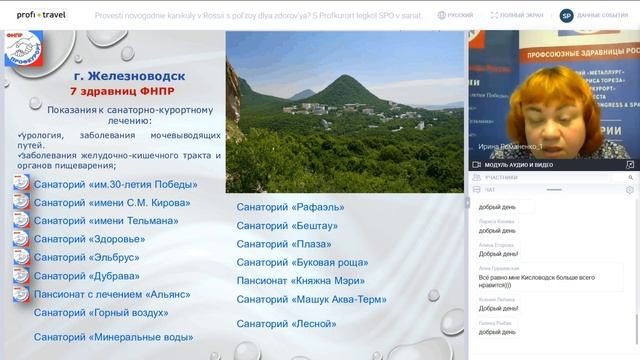This screenshot has height=360, width=640.
Task: Click Санаторий «Бештау» text
Action: pos(287,226)
